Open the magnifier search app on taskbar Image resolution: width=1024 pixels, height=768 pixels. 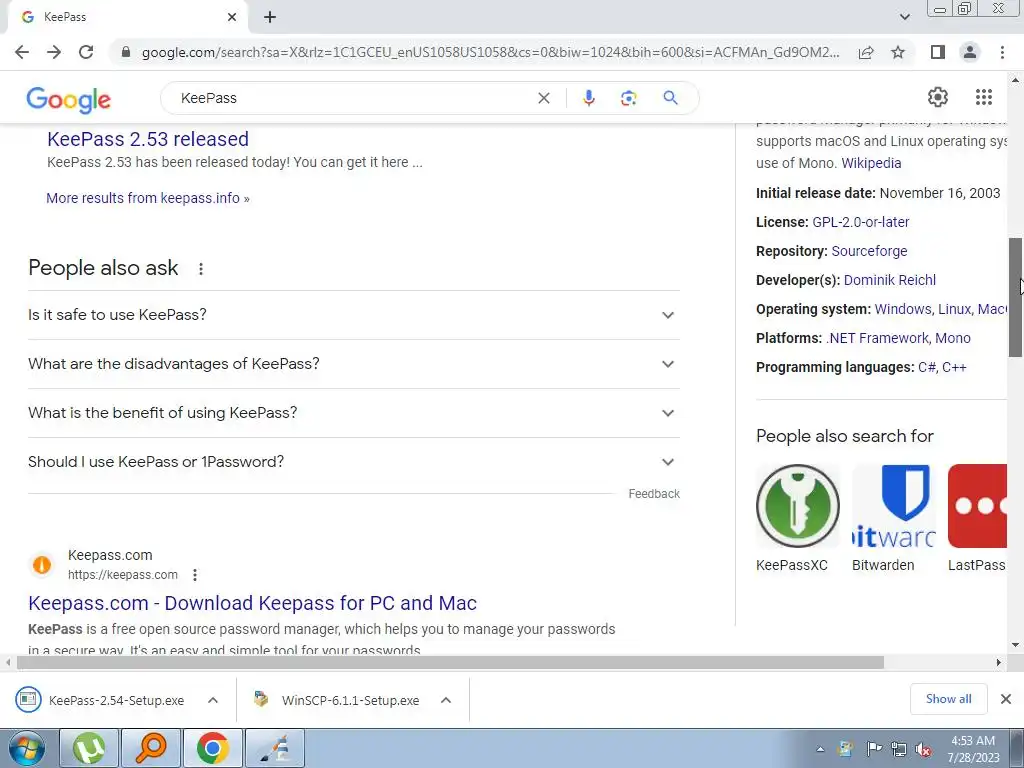coord(150,748)
